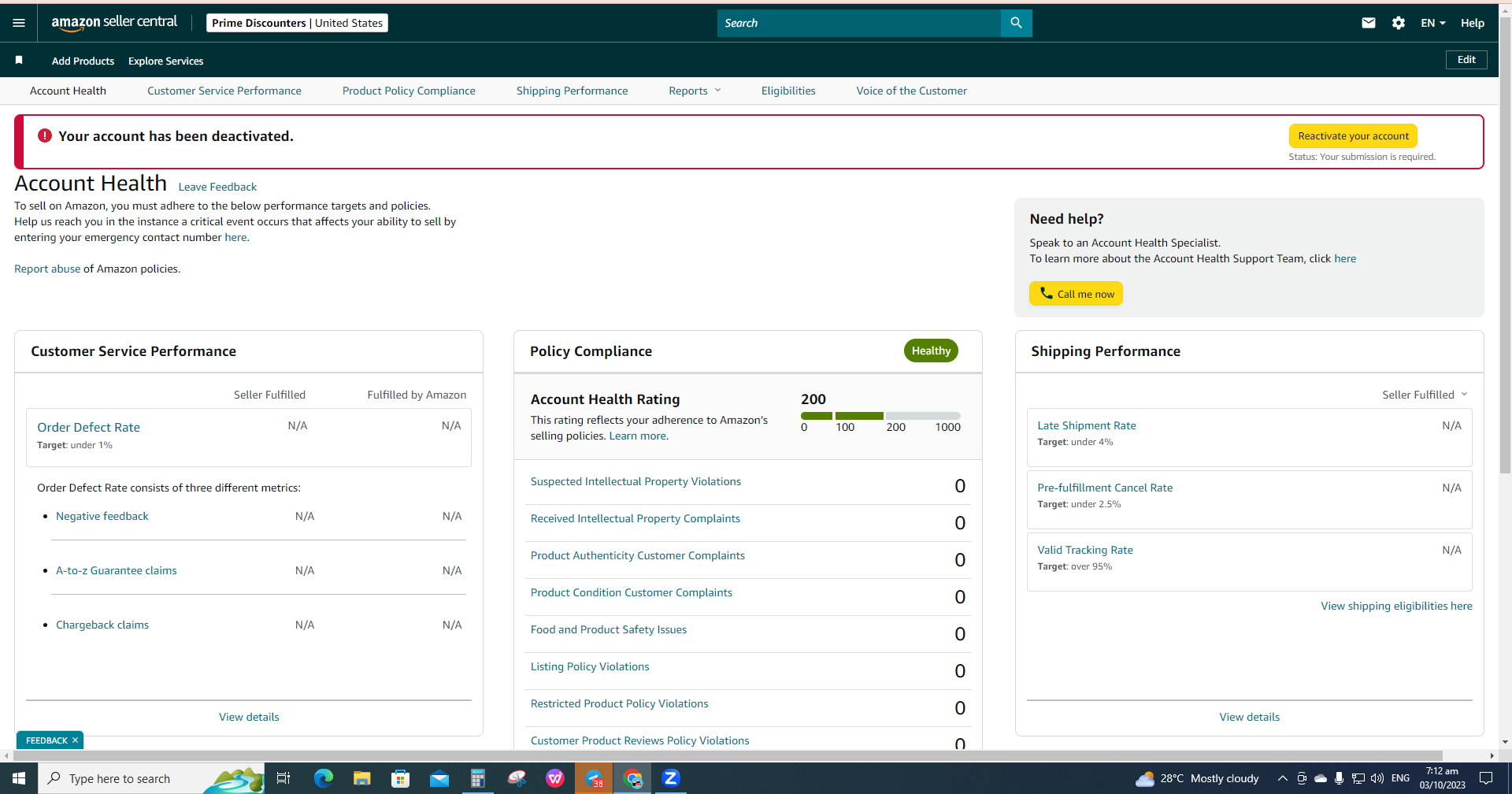This screenshot has height=794, width=1512.
Task: Open File Explorer from the taskbar
Action: coord(361,778)
